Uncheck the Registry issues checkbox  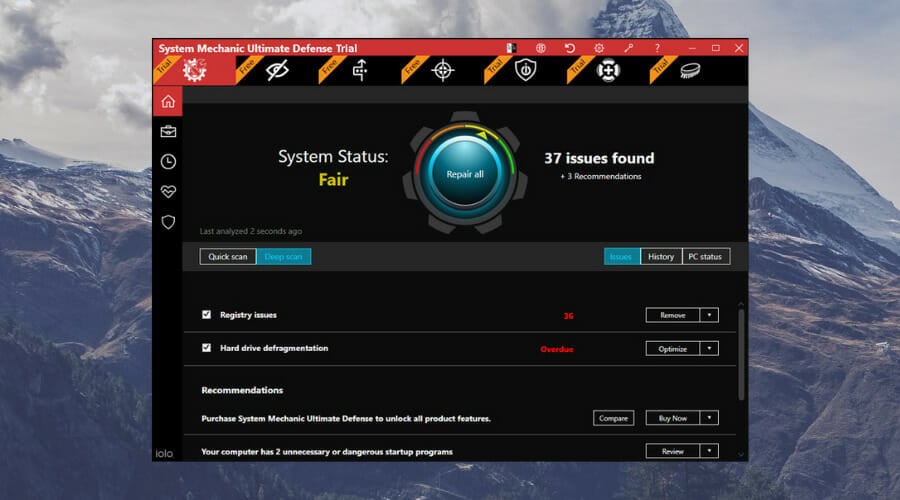coord(207,315)
